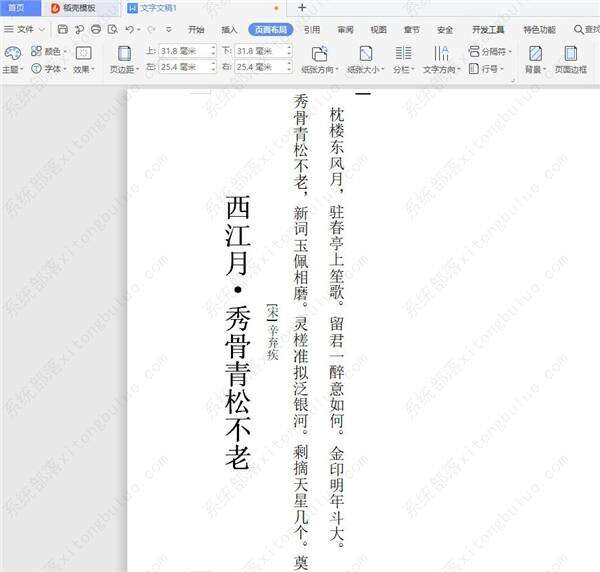This screenshot has height=572, width=600.
Task: Open Print Preview icon
Action: point(112,29)
